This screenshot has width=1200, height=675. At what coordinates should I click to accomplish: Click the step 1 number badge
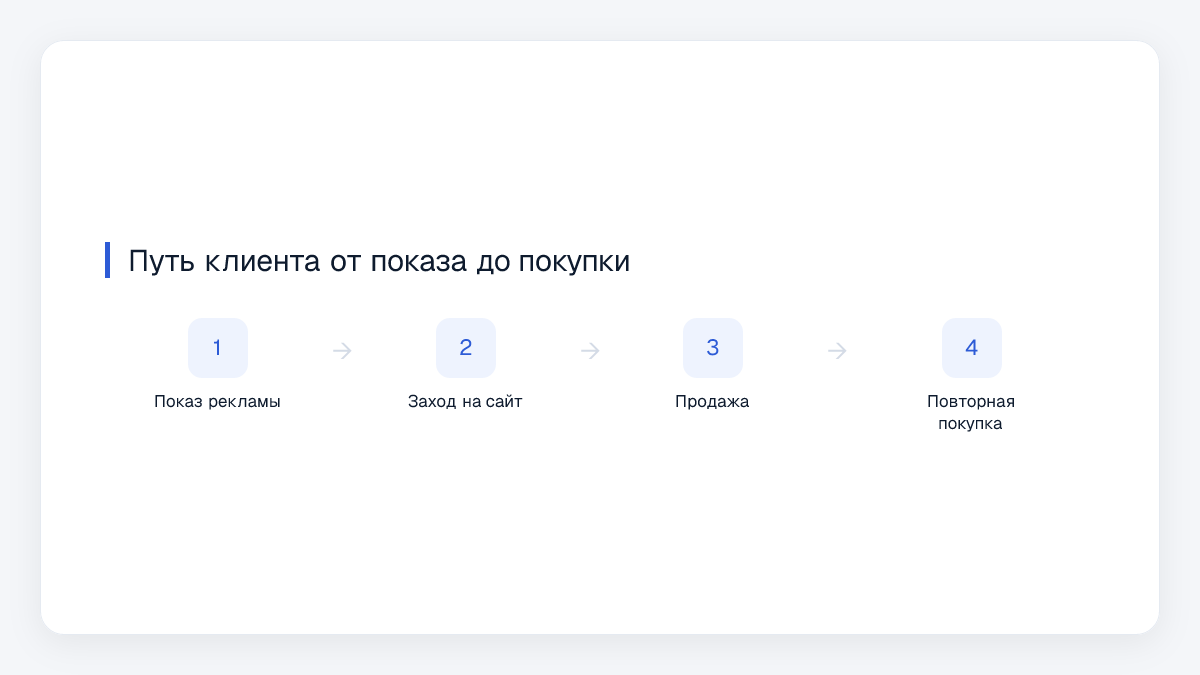217,348
